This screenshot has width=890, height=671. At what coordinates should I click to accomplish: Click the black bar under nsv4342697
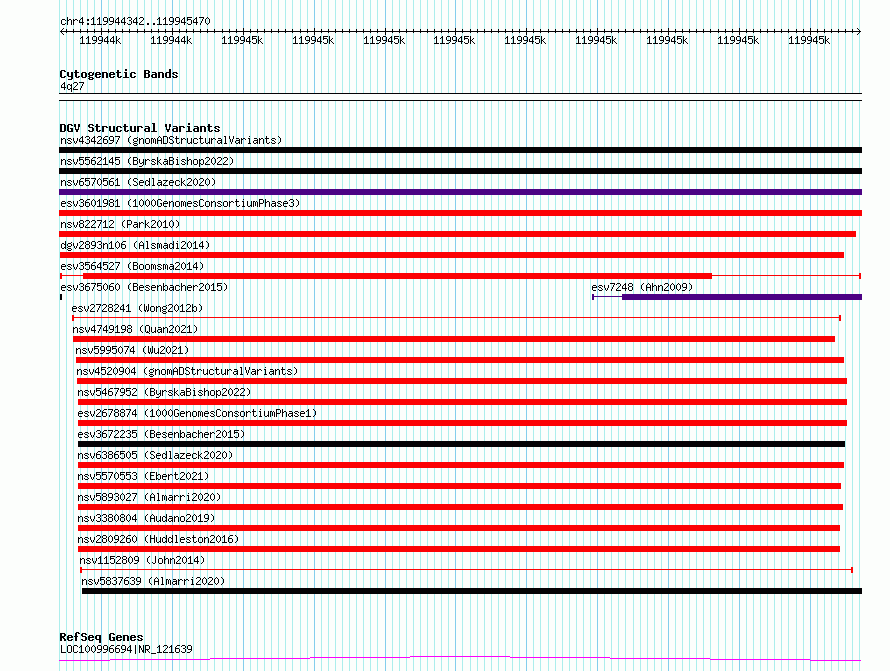click(x=460, y=150)
